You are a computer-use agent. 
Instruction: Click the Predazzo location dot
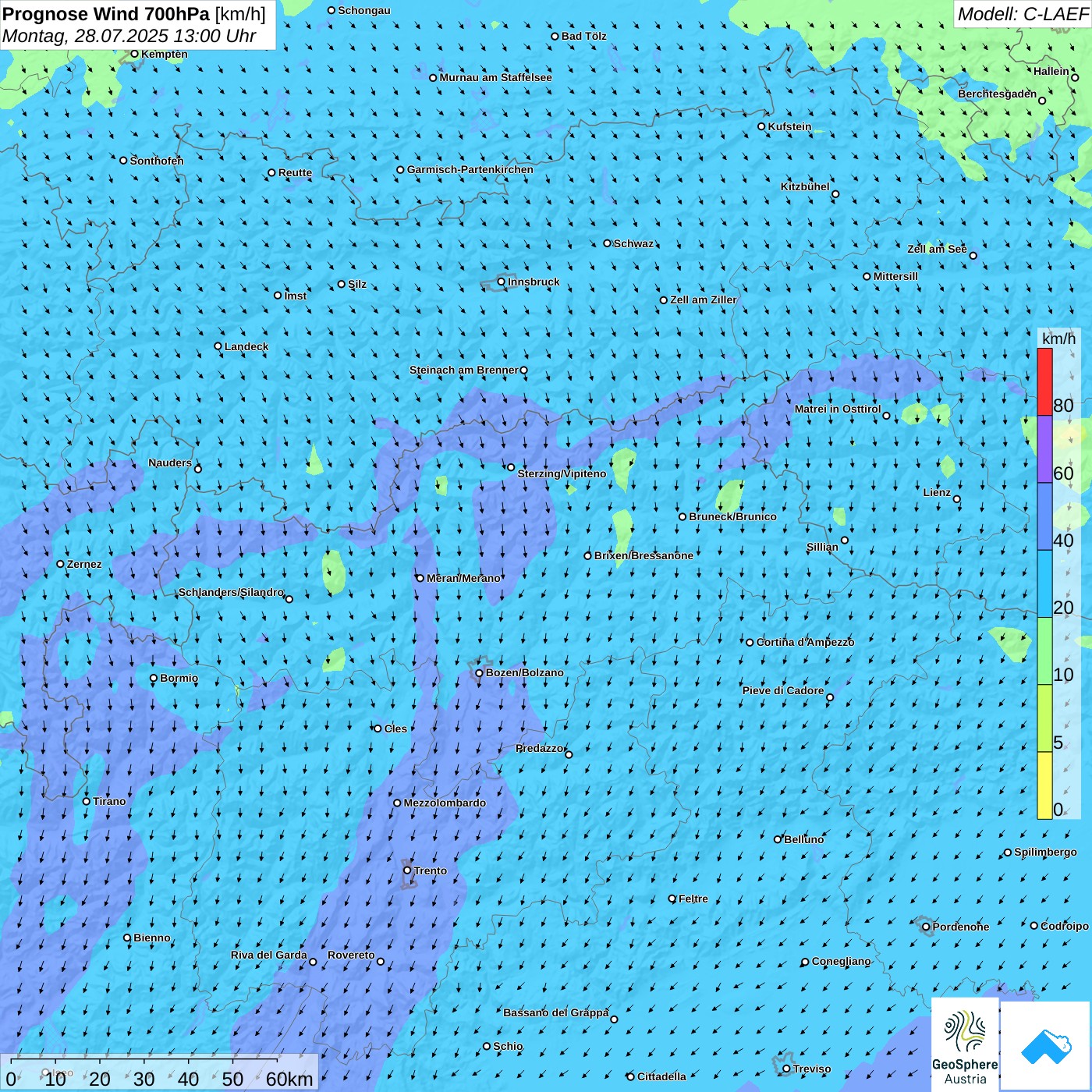(x=569, y=754)
